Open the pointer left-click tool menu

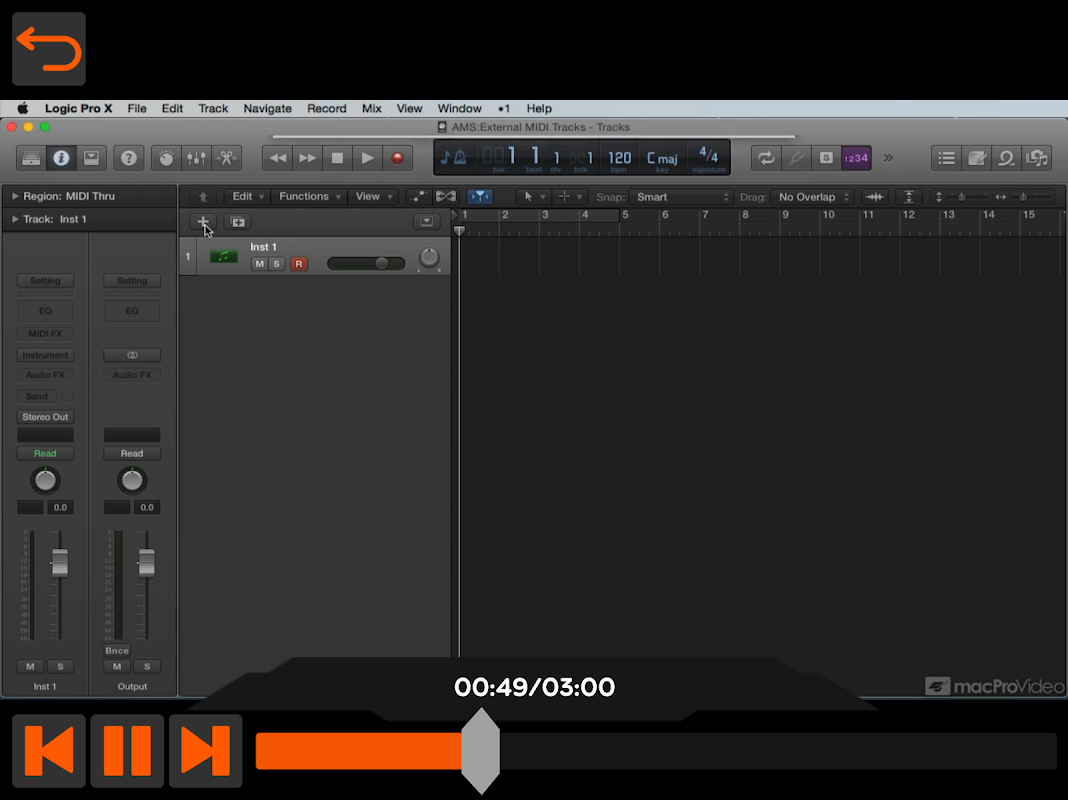tap(533, 197)
